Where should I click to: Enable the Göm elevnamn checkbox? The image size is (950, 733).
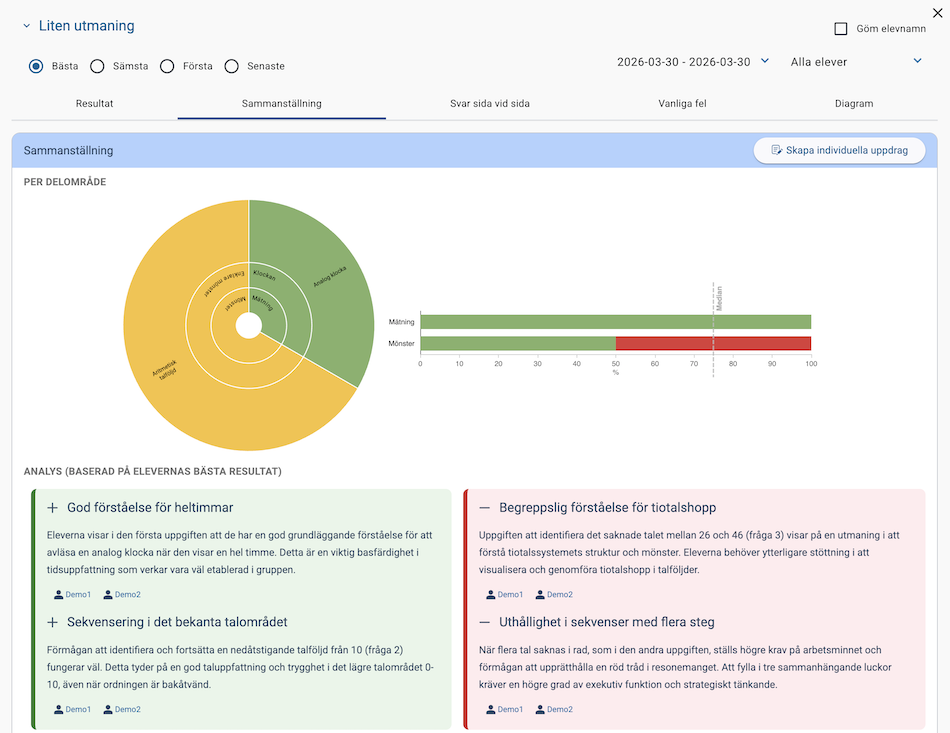point(840,29)
